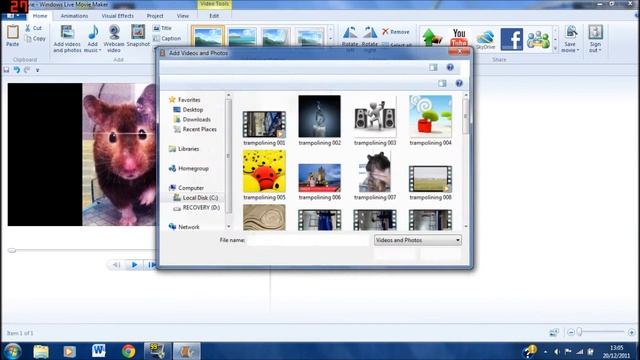
Task: Click the quick access Save icon
Action: [6, 70]
